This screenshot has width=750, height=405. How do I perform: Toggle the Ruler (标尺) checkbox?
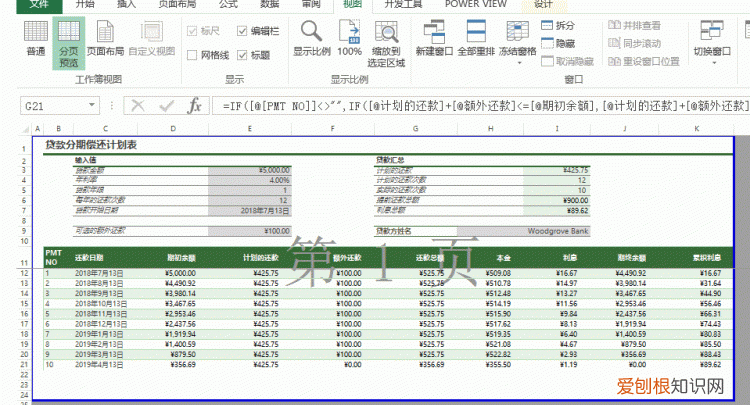tap(192, 31)
